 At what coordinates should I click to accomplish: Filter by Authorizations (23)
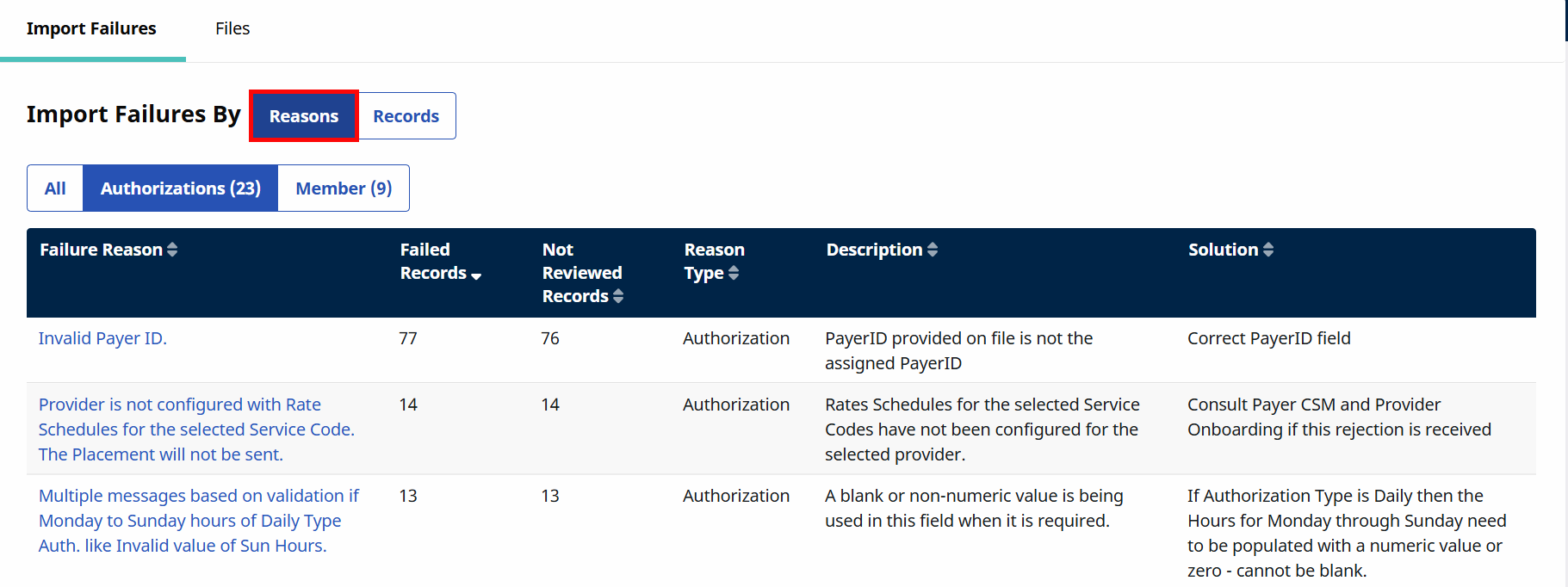pyautogui.click(x=180, y=188)
